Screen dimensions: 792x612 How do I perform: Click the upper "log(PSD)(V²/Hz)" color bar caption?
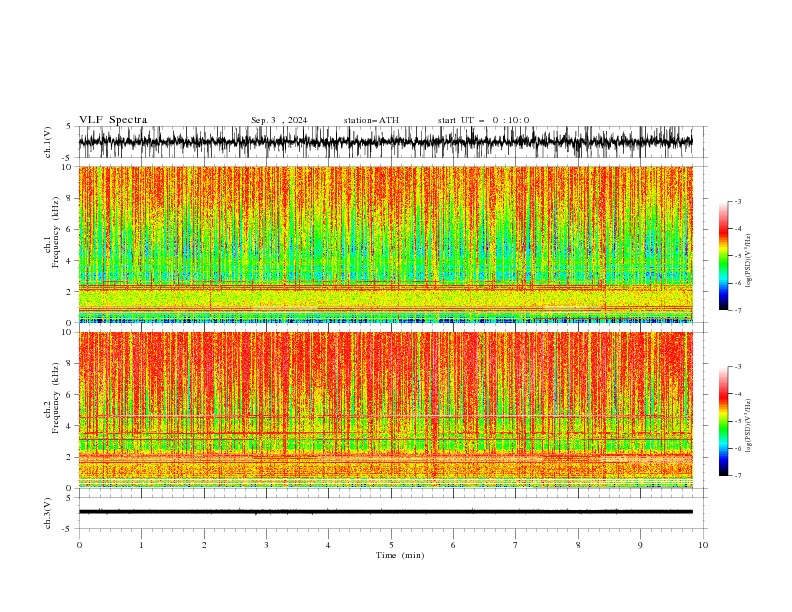click(749, 261)
